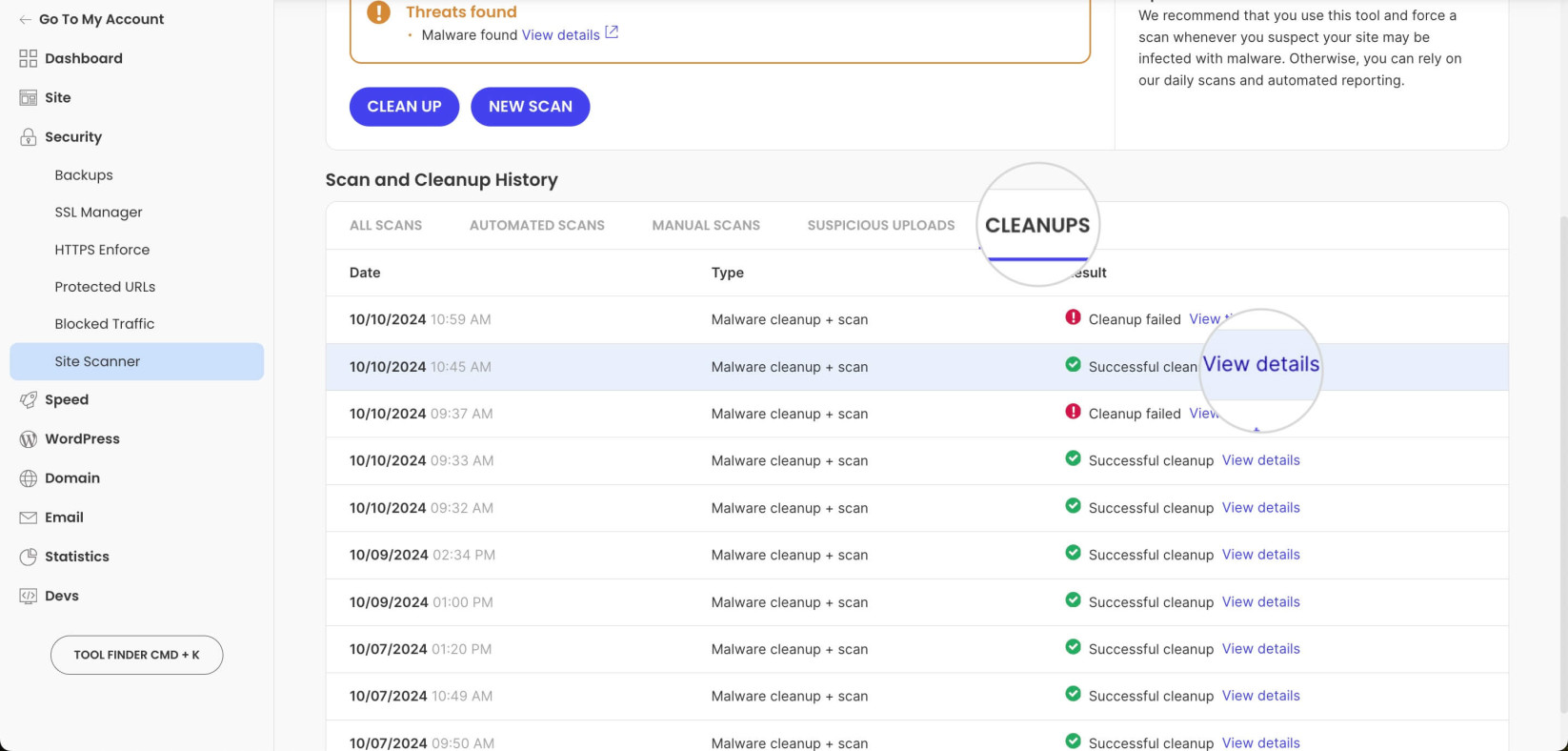Click the Go To My Account back arrow
Viewport: 1568px width, 751px height.
(x=26, y=19)
